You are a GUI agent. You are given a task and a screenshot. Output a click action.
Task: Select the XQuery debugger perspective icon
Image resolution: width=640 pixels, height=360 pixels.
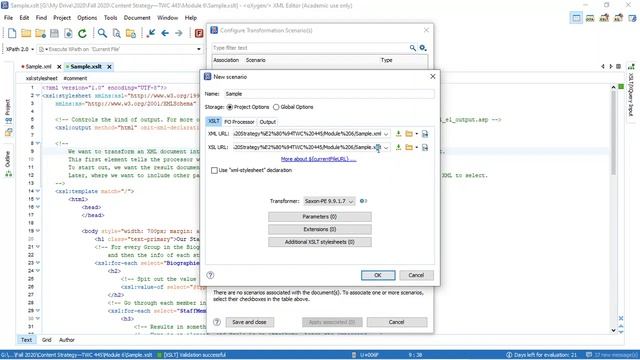pyautogui.click(x=618, y=18)
